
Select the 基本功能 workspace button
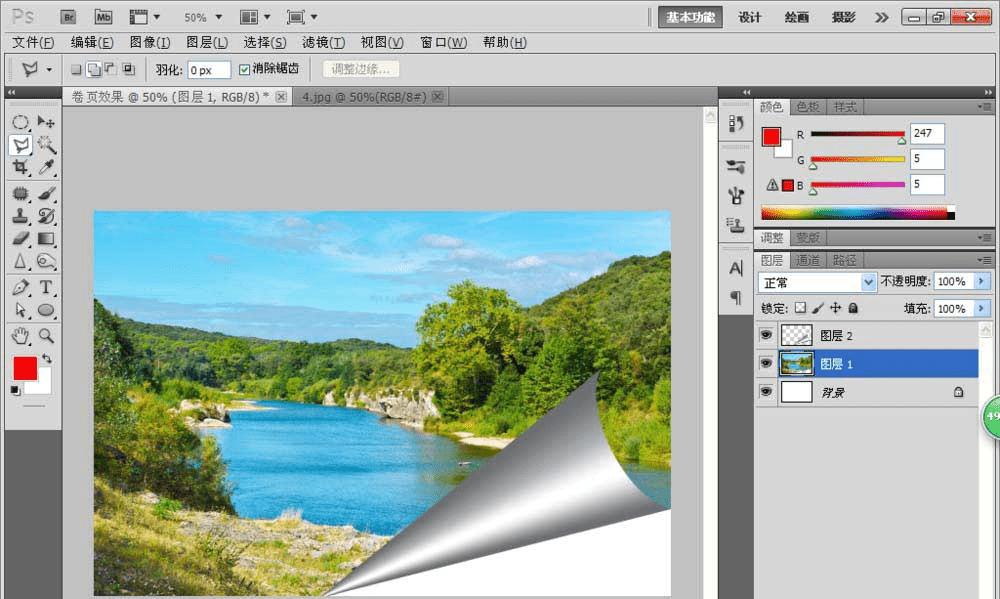click(x=690, y=17)
